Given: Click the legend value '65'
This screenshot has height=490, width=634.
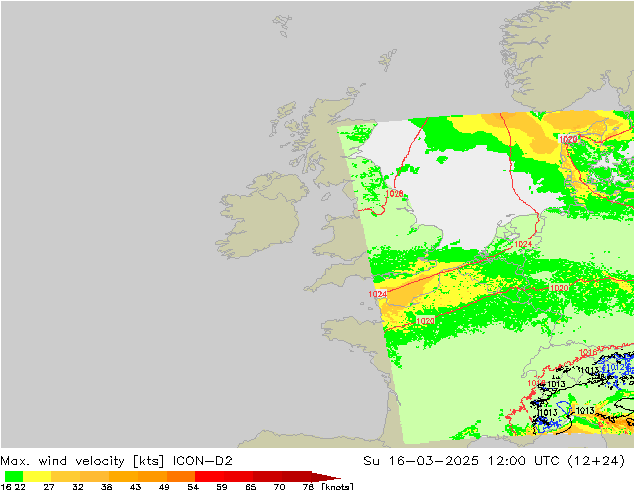Looking at the screenshot, I should (251, 487).
